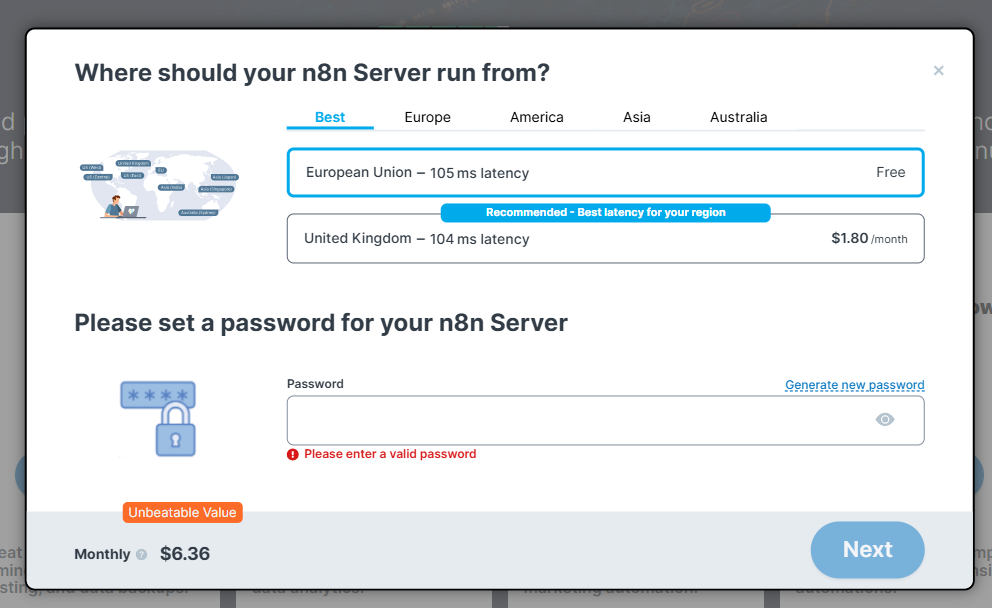Switch to the Asia tab
The height and width of the screenshot is (608, 992).
click(636, 117)
